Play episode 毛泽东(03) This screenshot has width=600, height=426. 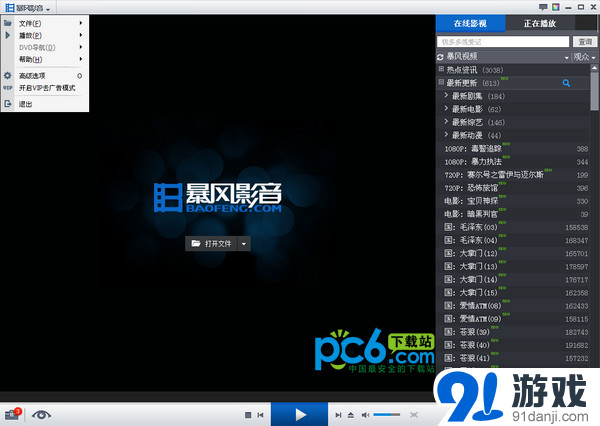[513, 227]
